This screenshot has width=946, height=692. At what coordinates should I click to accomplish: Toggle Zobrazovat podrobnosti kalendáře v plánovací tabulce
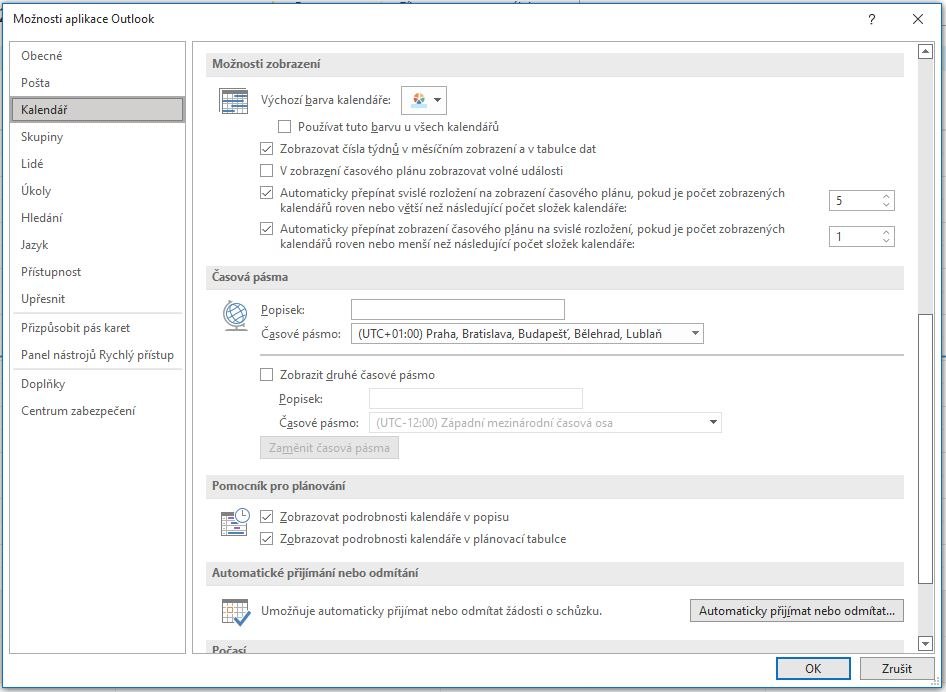[266, 539]
